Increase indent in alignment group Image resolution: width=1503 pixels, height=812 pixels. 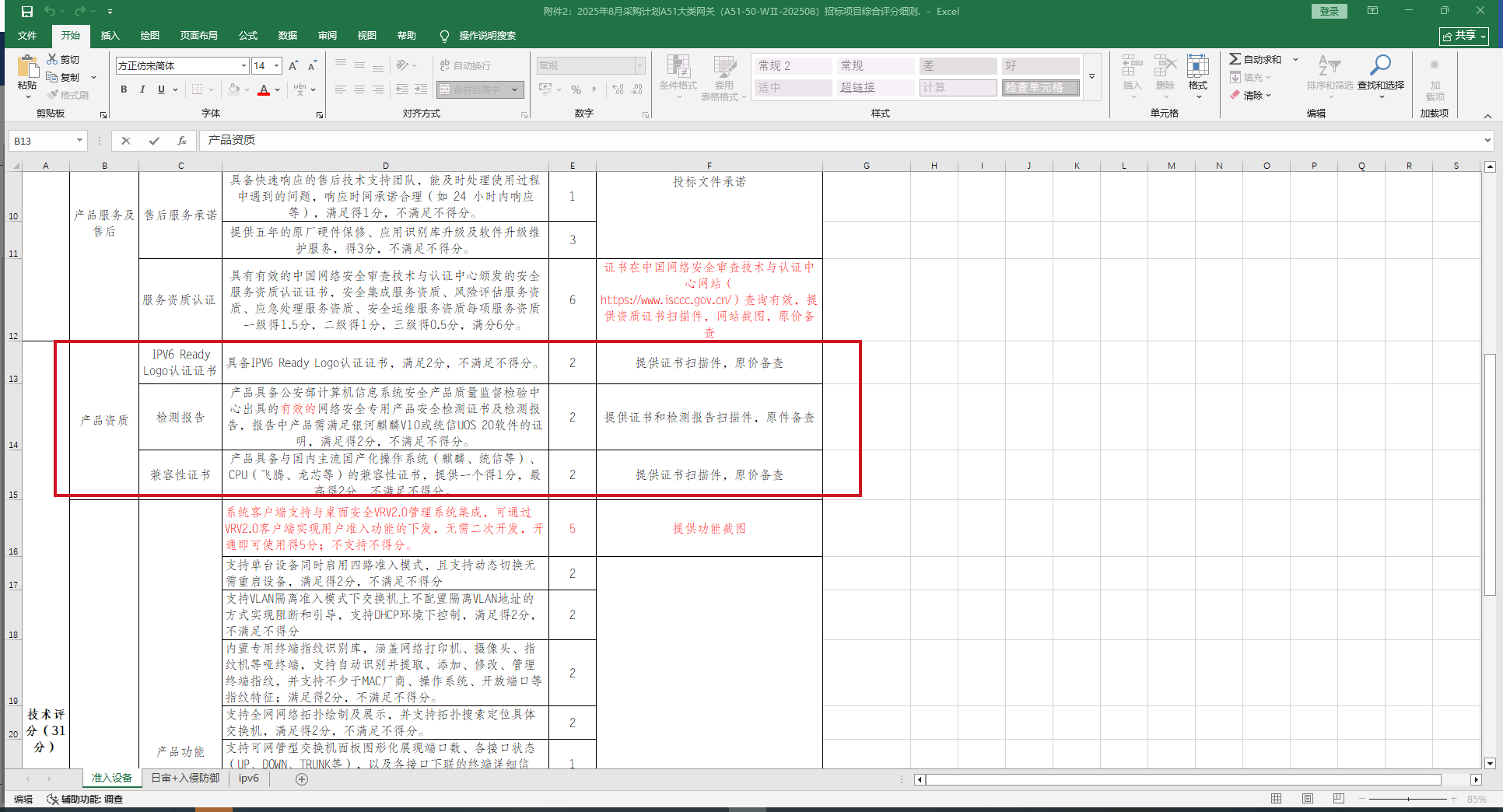pos(421,89)
